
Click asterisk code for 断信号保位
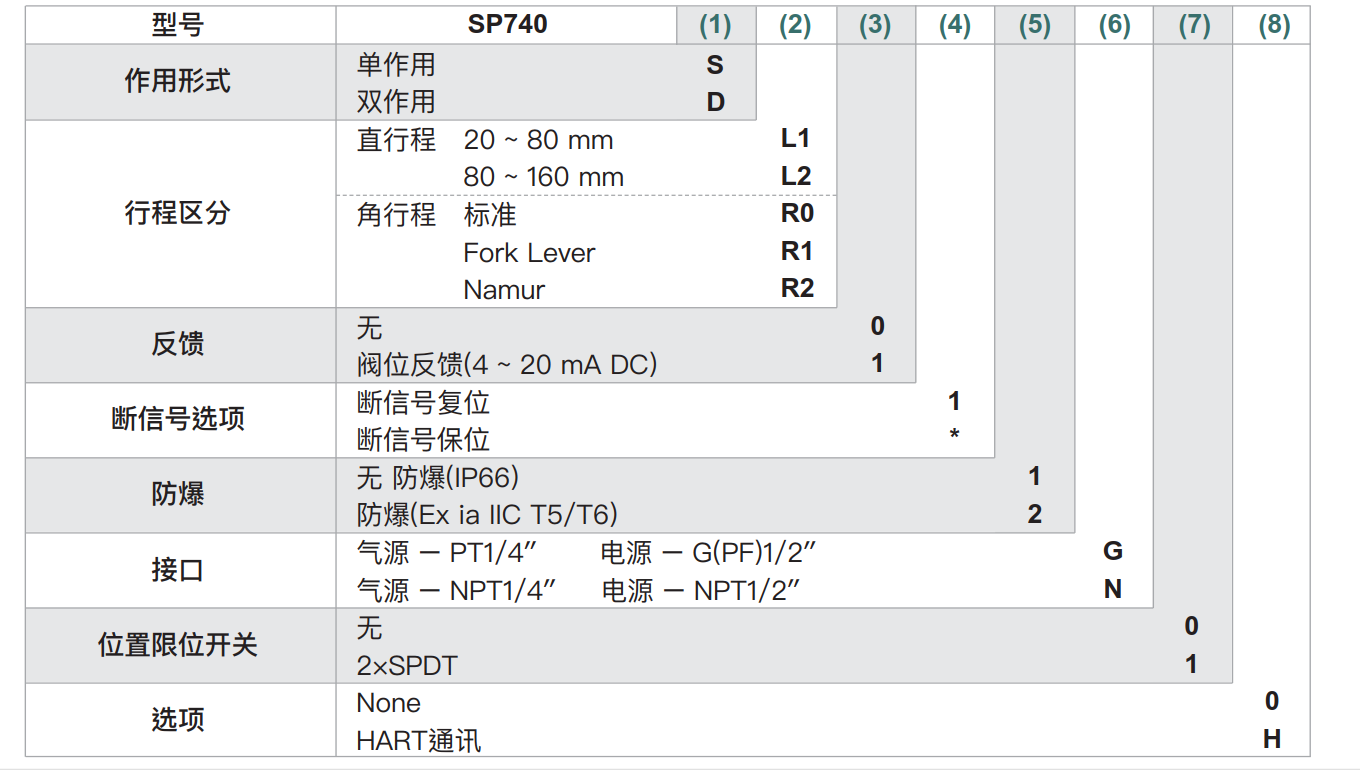[954, 436]
